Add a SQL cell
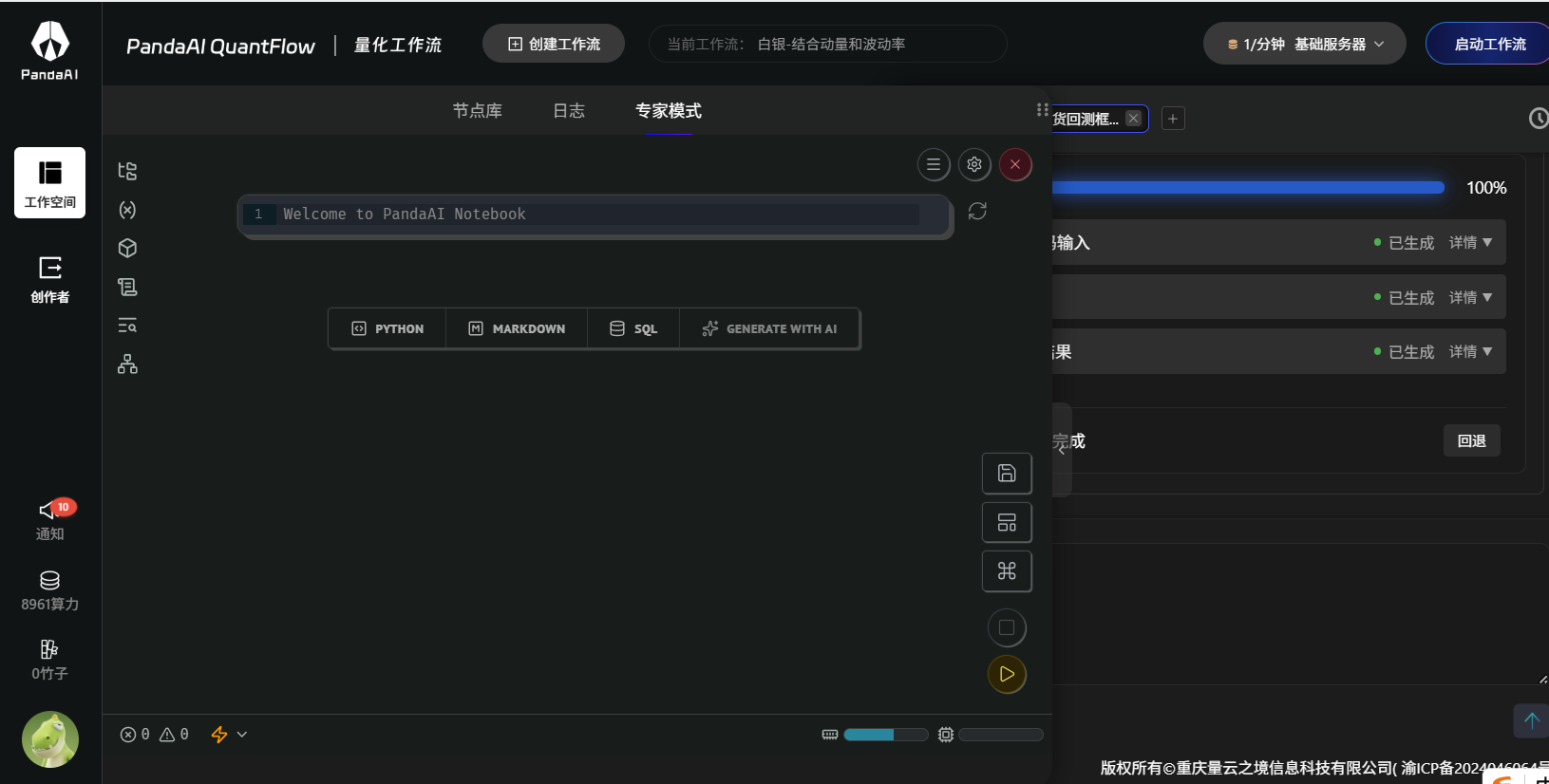 point(633,328)
